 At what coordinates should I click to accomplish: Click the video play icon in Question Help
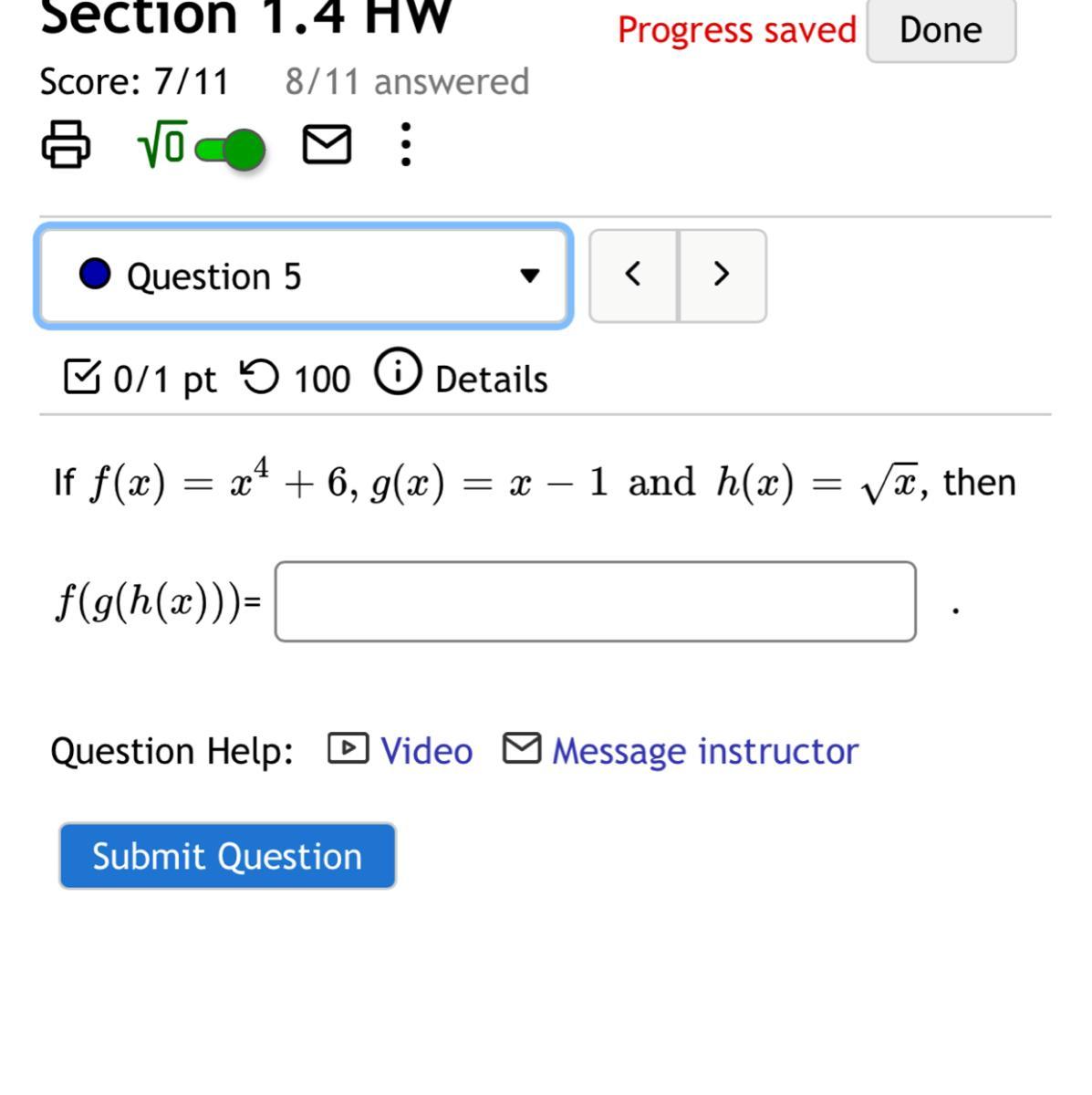point(348,748)
